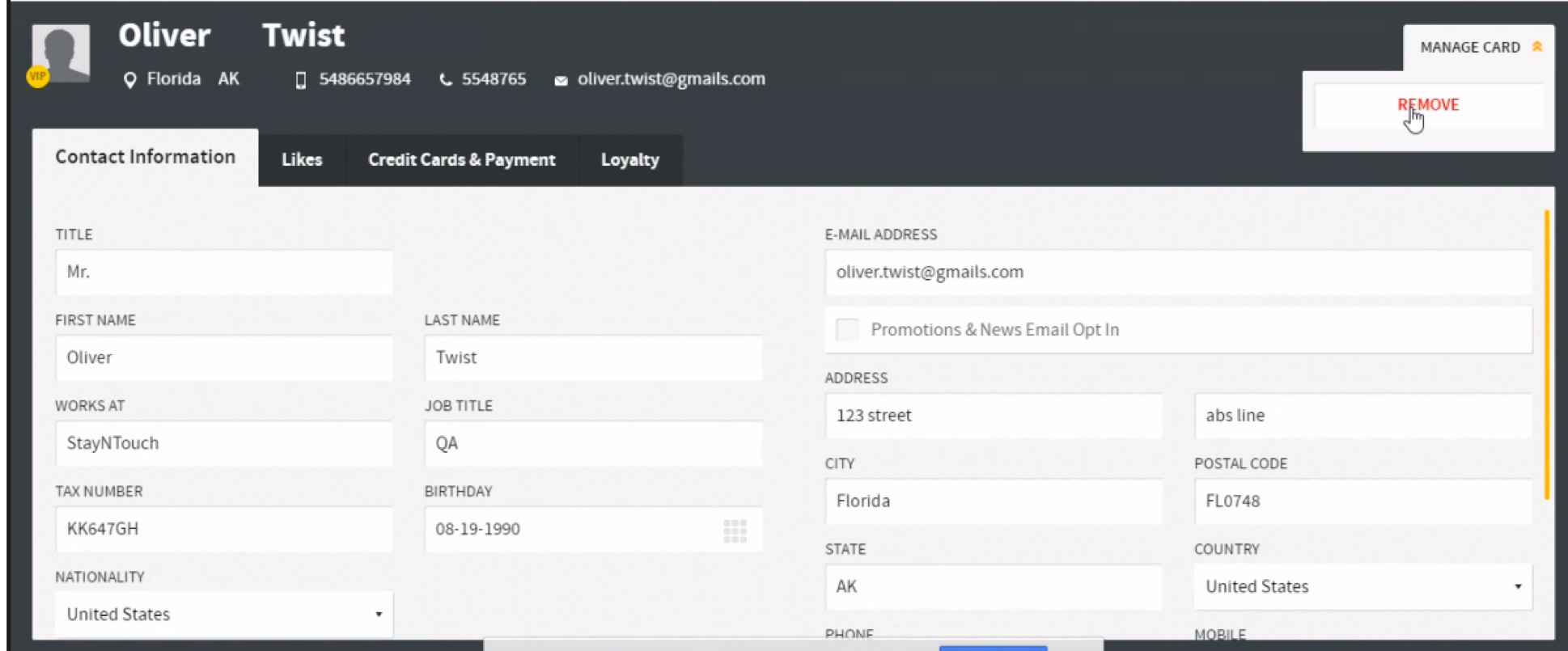Open the Loyalty tab
Screen dimensions: 1568x651
coord(630,160)
